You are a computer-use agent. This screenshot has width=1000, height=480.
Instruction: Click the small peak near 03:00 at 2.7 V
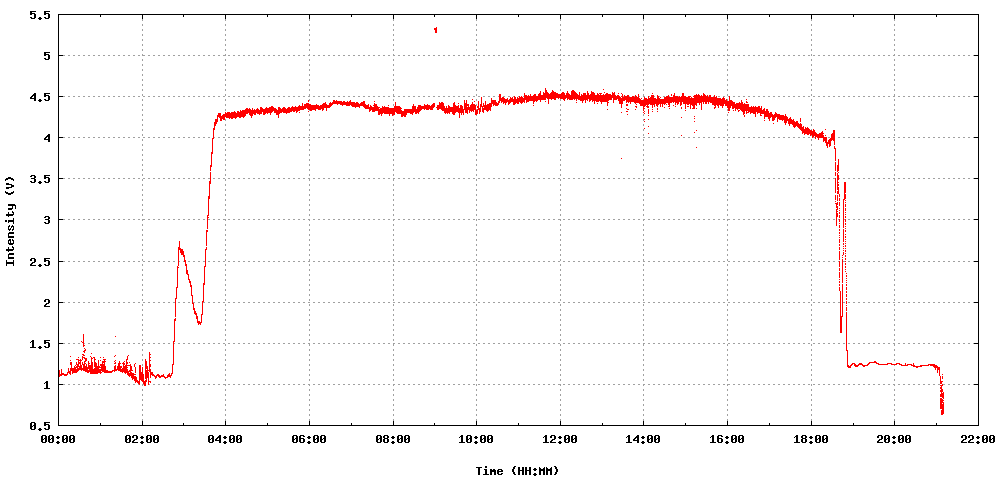(x=180, y=245)
